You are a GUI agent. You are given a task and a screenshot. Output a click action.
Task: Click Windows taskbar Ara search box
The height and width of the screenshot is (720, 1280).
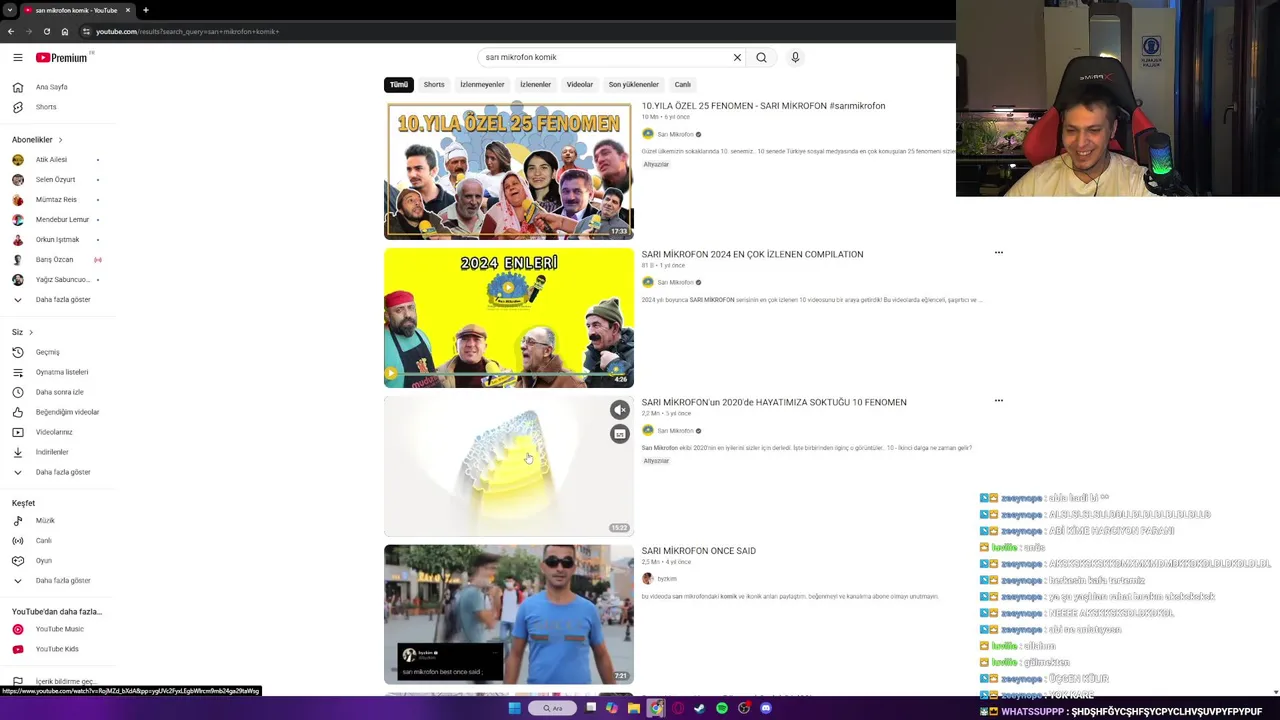pos(552,708)
